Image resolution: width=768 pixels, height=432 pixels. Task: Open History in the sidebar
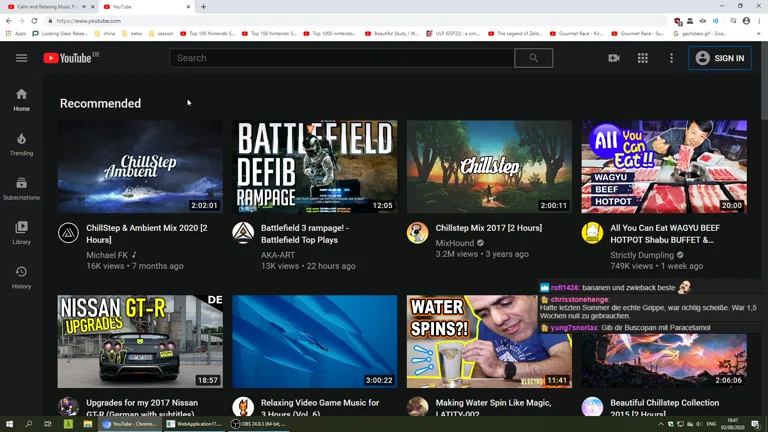(21, 277)
